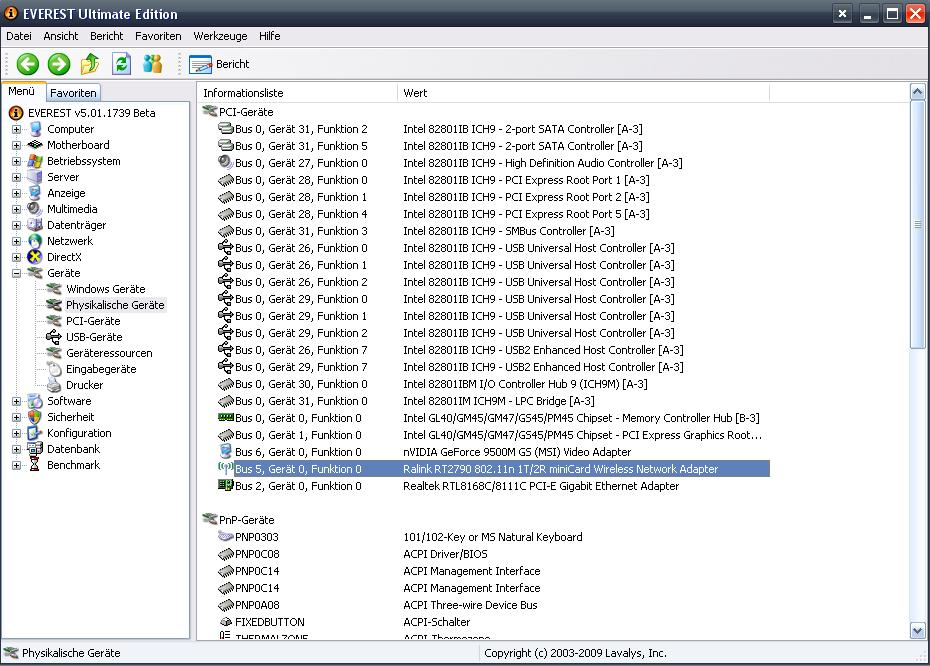Select the PNP0A08 list entry
The height and width of the screenshot is (666, 930).
coord(257,606)
